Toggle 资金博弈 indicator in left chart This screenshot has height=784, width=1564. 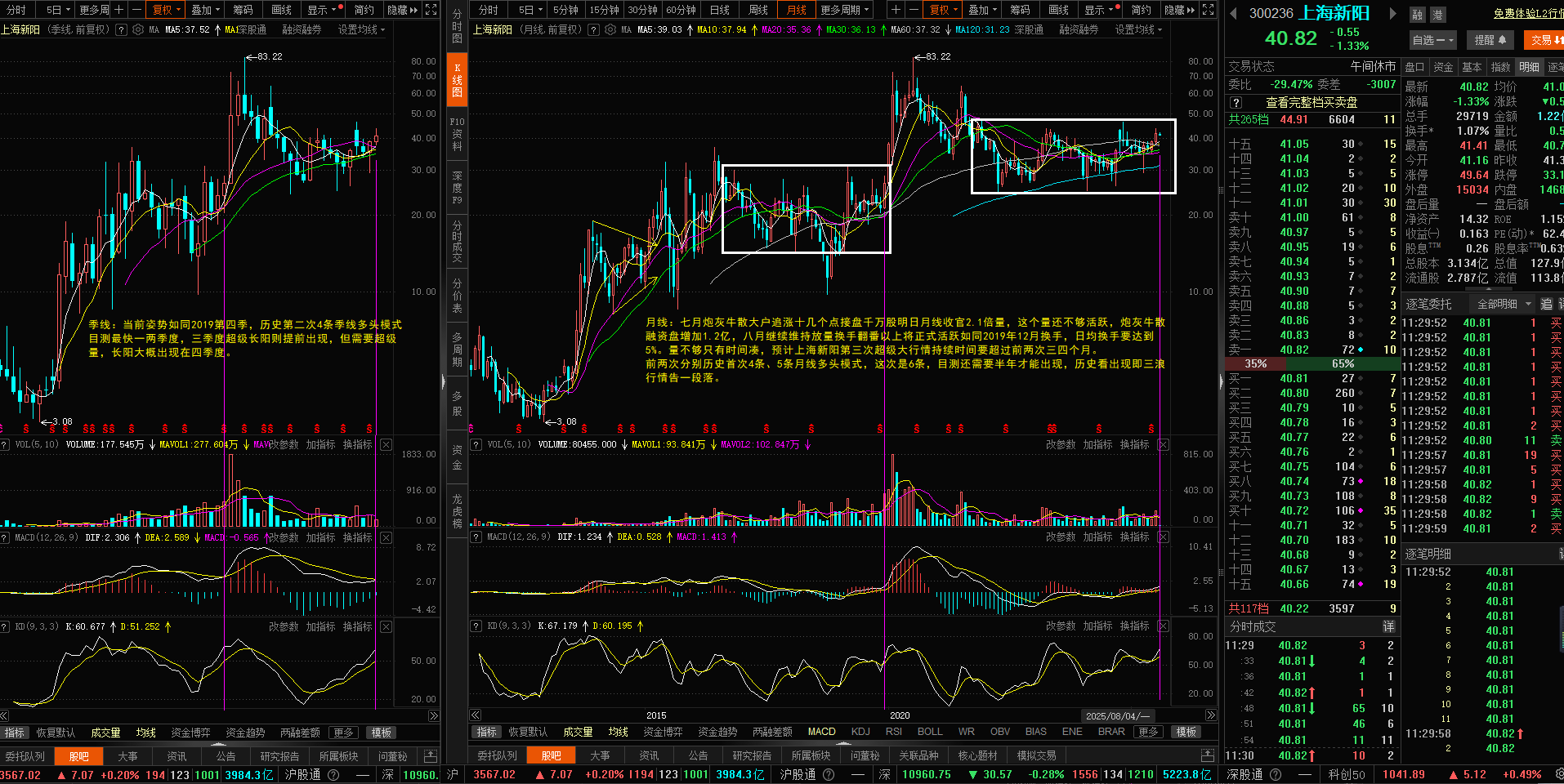click(190, 733)
